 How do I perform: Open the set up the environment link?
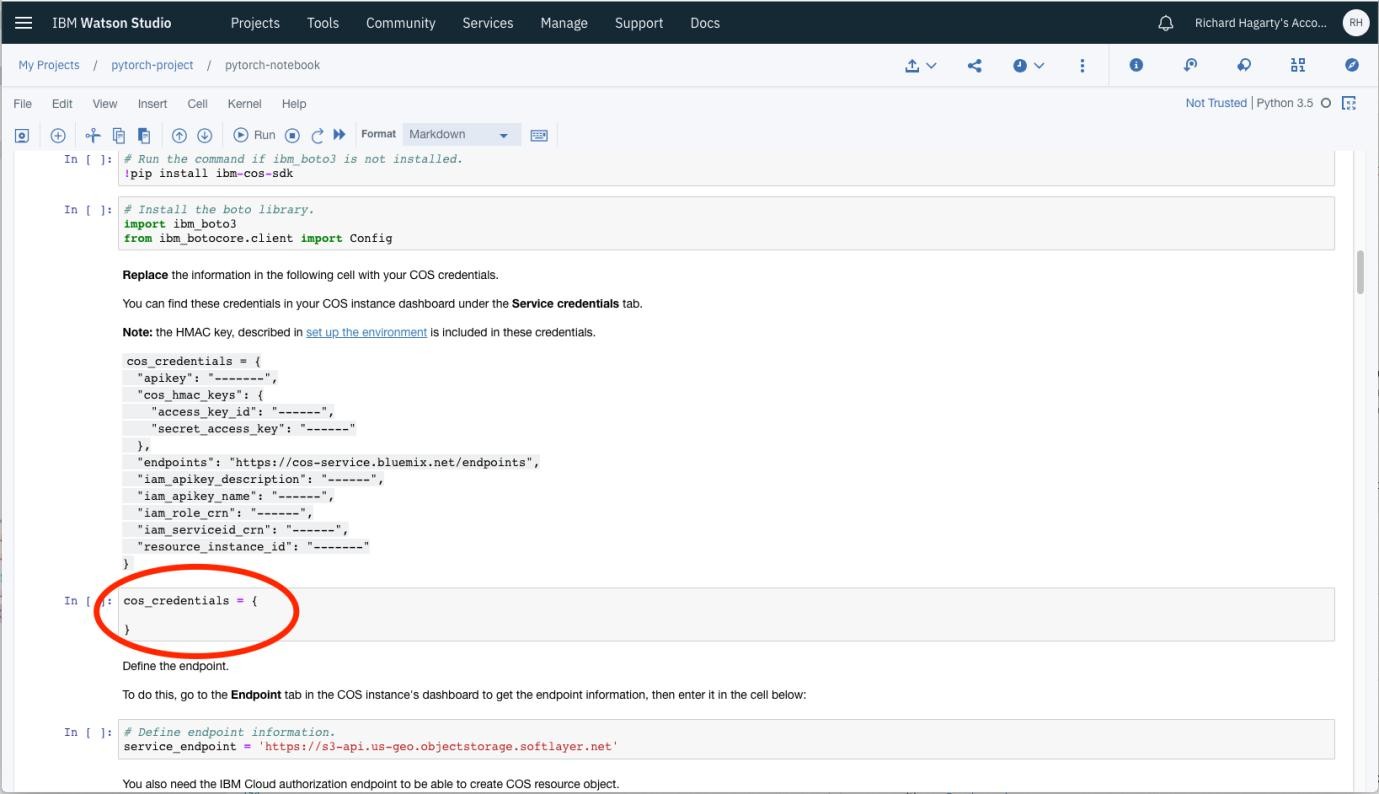coord(366,331)
